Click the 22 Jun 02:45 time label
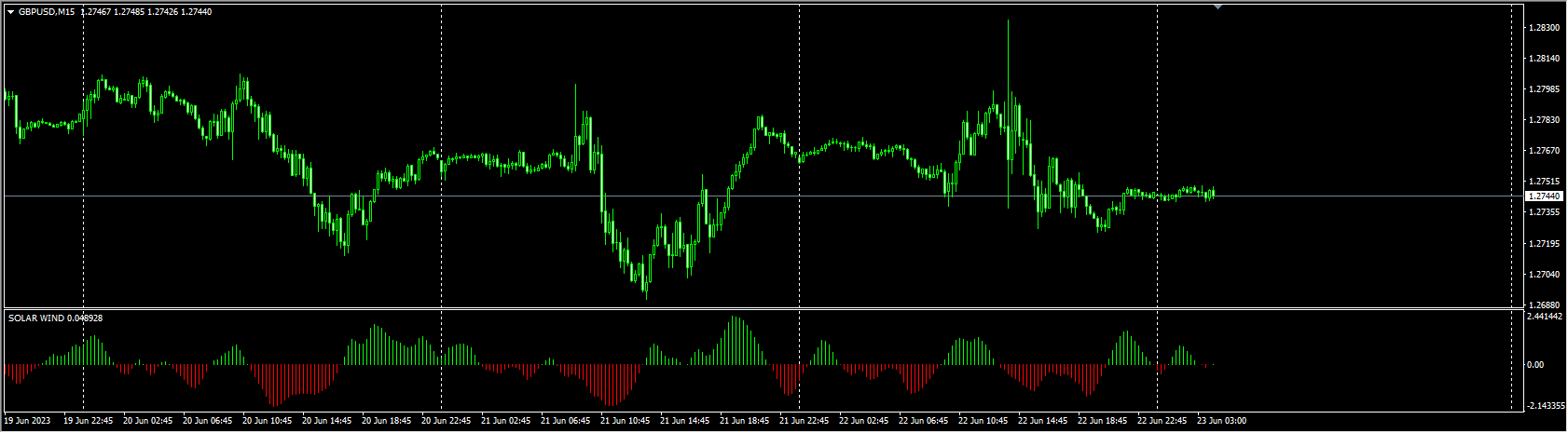 pos(864,421)
